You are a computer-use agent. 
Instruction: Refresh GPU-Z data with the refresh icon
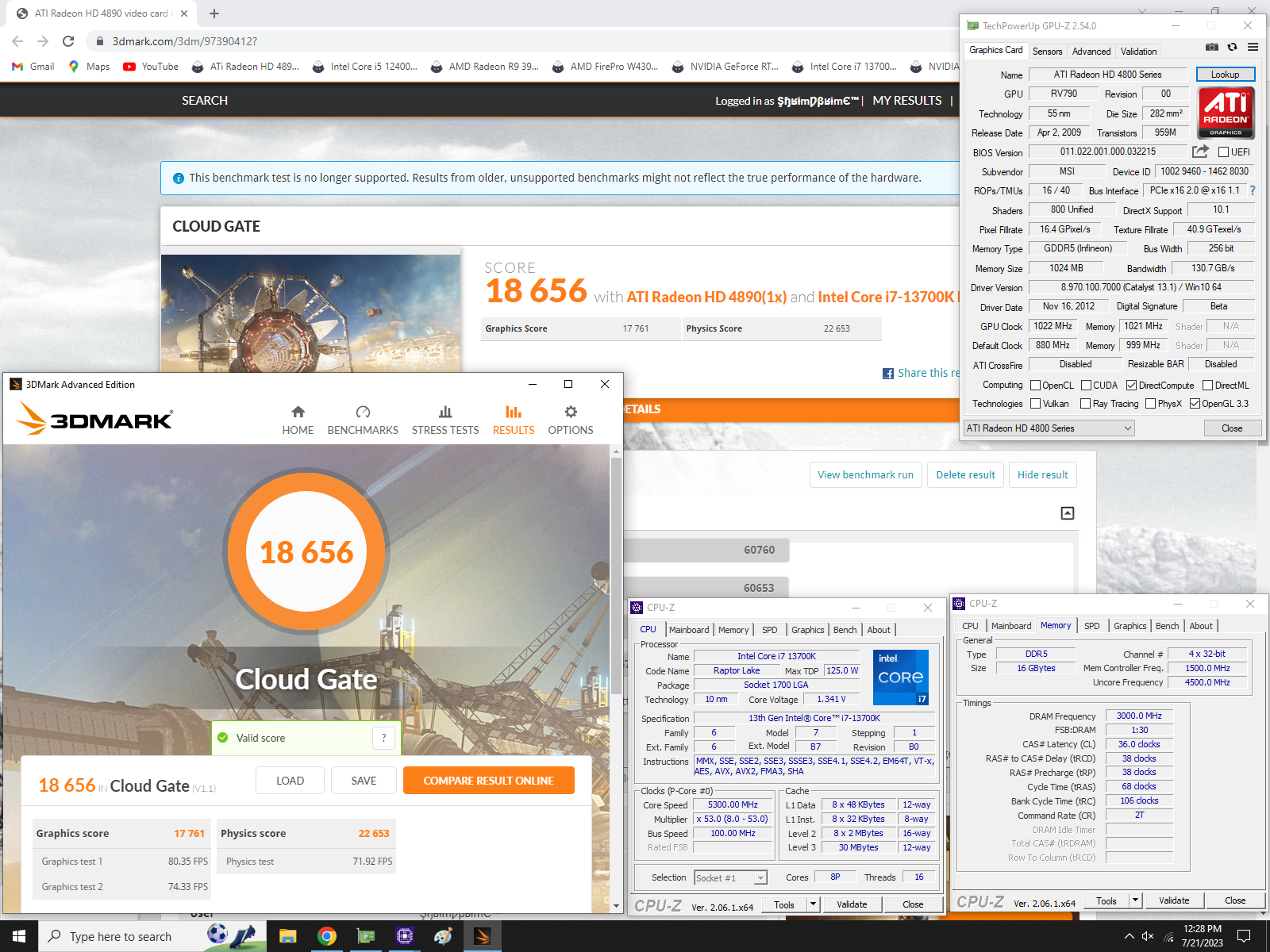1232,47
